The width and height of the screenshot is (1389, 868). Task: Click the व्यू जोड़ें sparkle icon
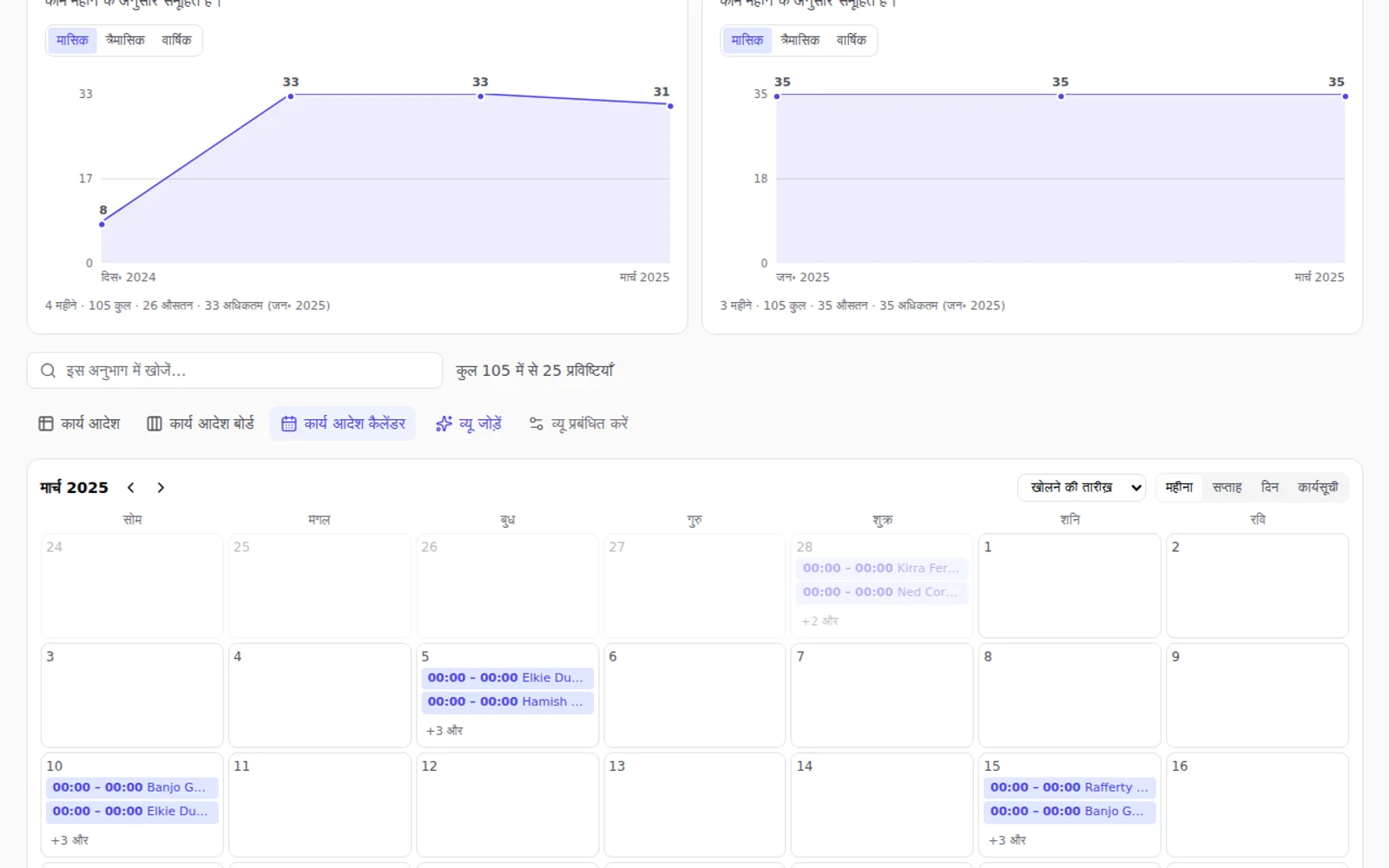(444, 424)
